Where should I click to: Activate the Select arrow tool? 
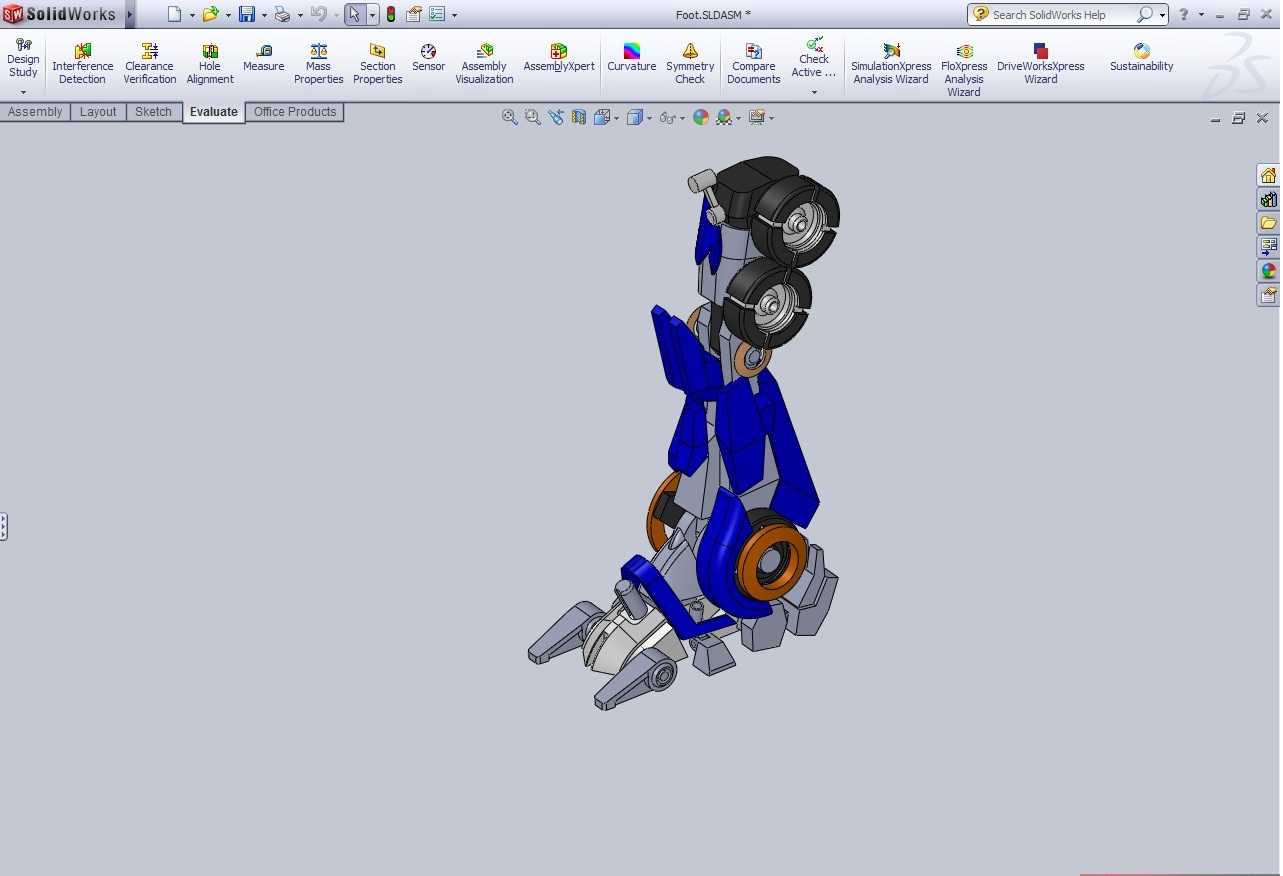tap(355, 14)
